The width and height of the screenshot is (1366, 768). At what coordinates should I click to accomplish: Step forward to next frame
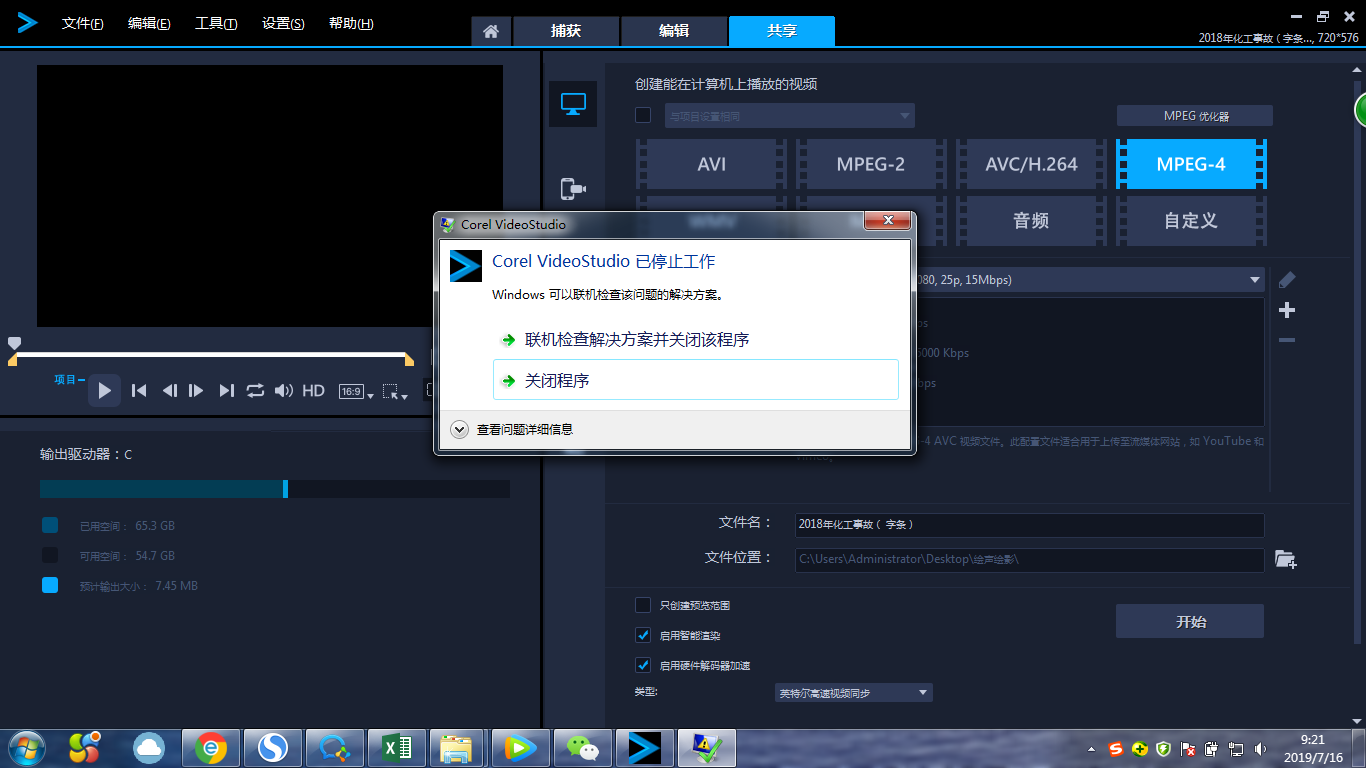[196, 391]
